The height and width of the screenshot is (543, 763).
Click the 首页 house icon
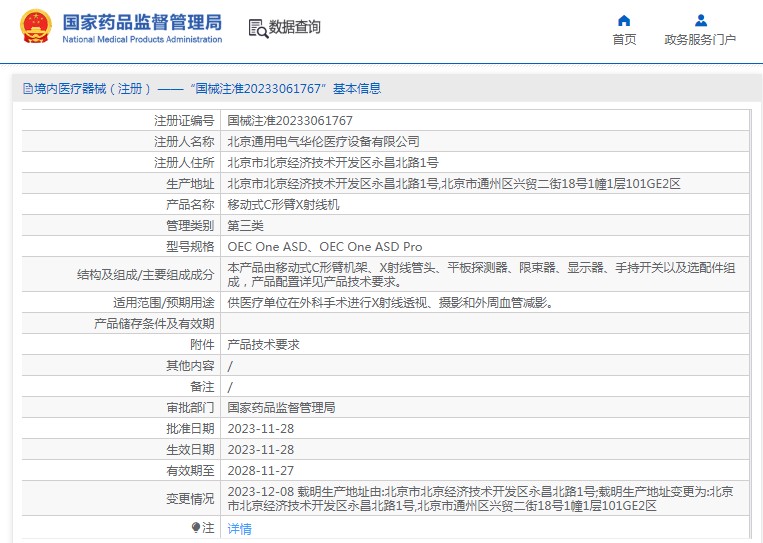[x=624, y=21]
